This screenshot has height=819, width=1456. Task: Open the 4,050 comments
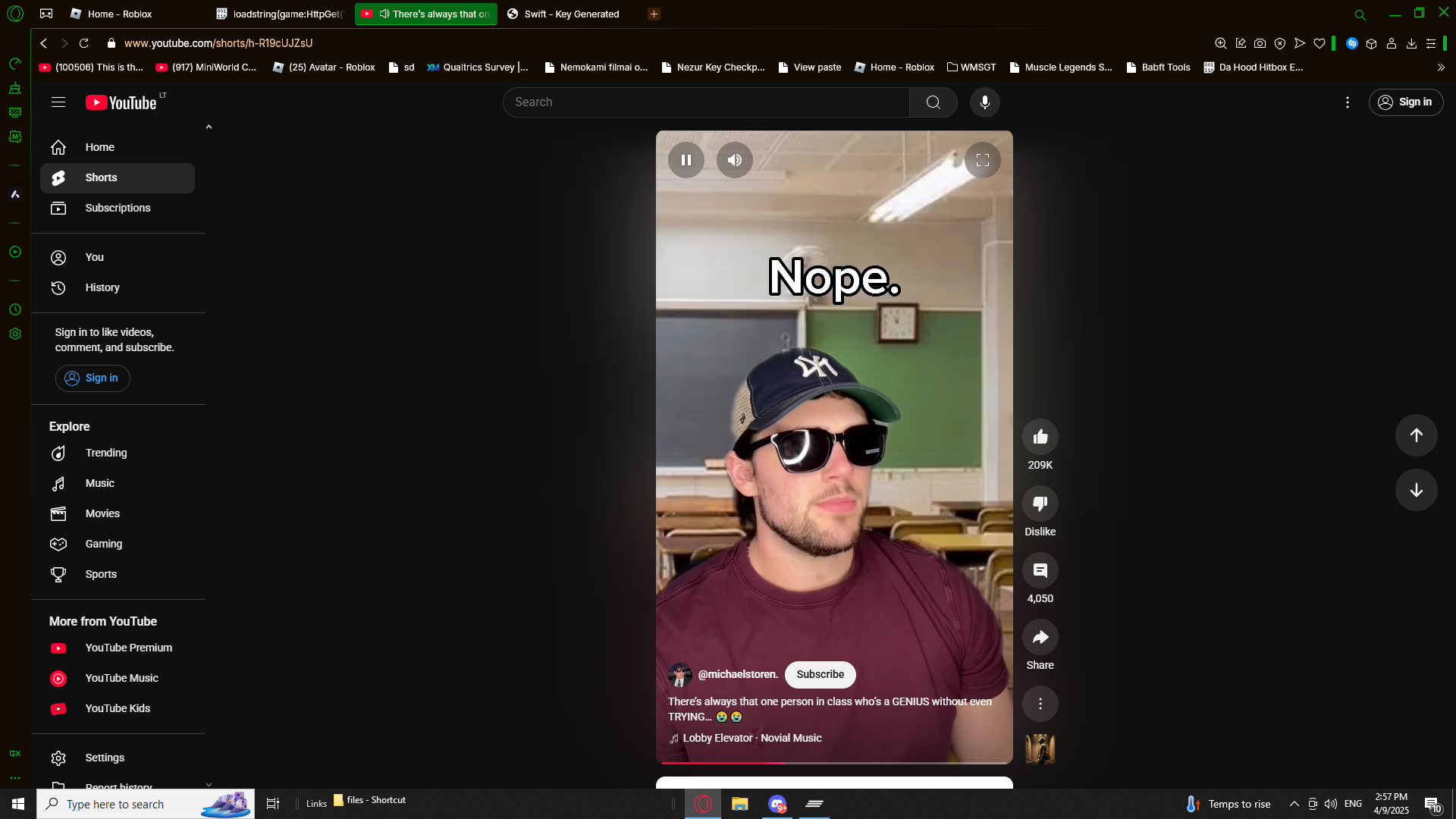1040,570
